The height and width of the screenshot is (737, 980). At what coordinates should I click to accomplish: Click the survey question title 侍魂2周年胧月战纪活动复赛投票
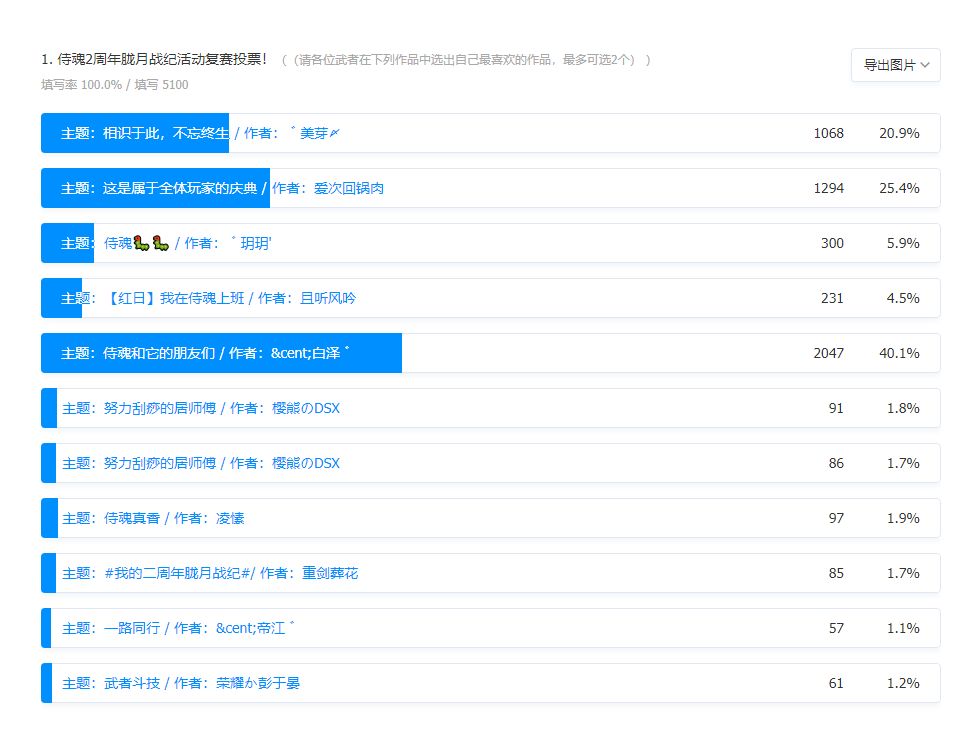[x=154, y=59]
